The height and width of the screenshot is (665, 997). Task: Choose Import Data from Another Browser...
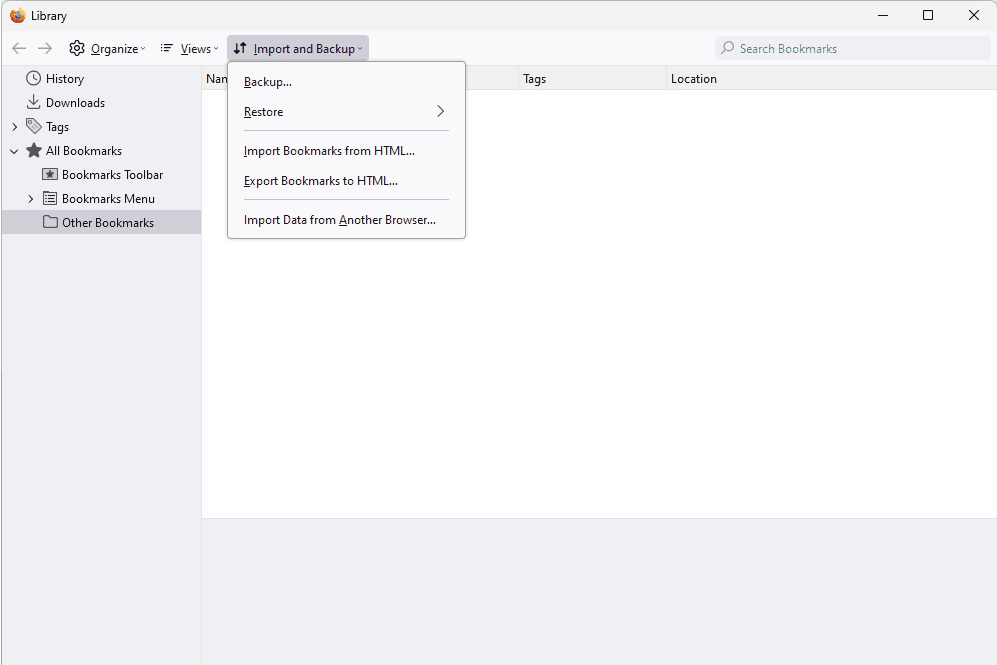click(x=340, y=220)
